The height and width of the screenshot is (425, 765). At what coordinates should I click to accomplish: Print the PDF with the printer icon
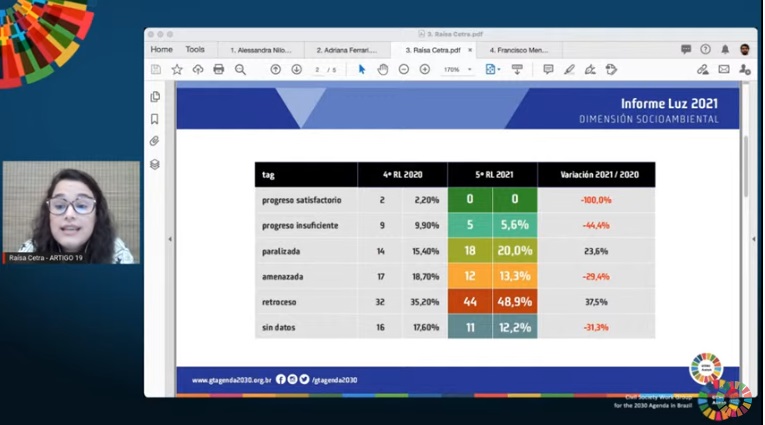pos(219,69)
